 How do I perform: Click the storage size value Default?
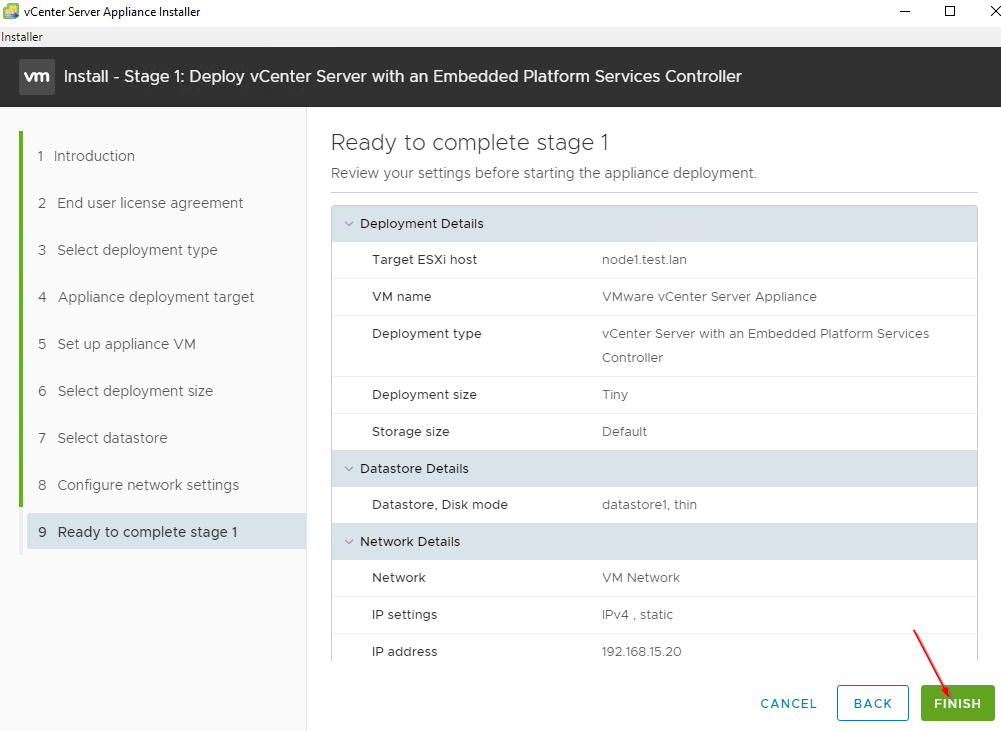coord(624,432)
